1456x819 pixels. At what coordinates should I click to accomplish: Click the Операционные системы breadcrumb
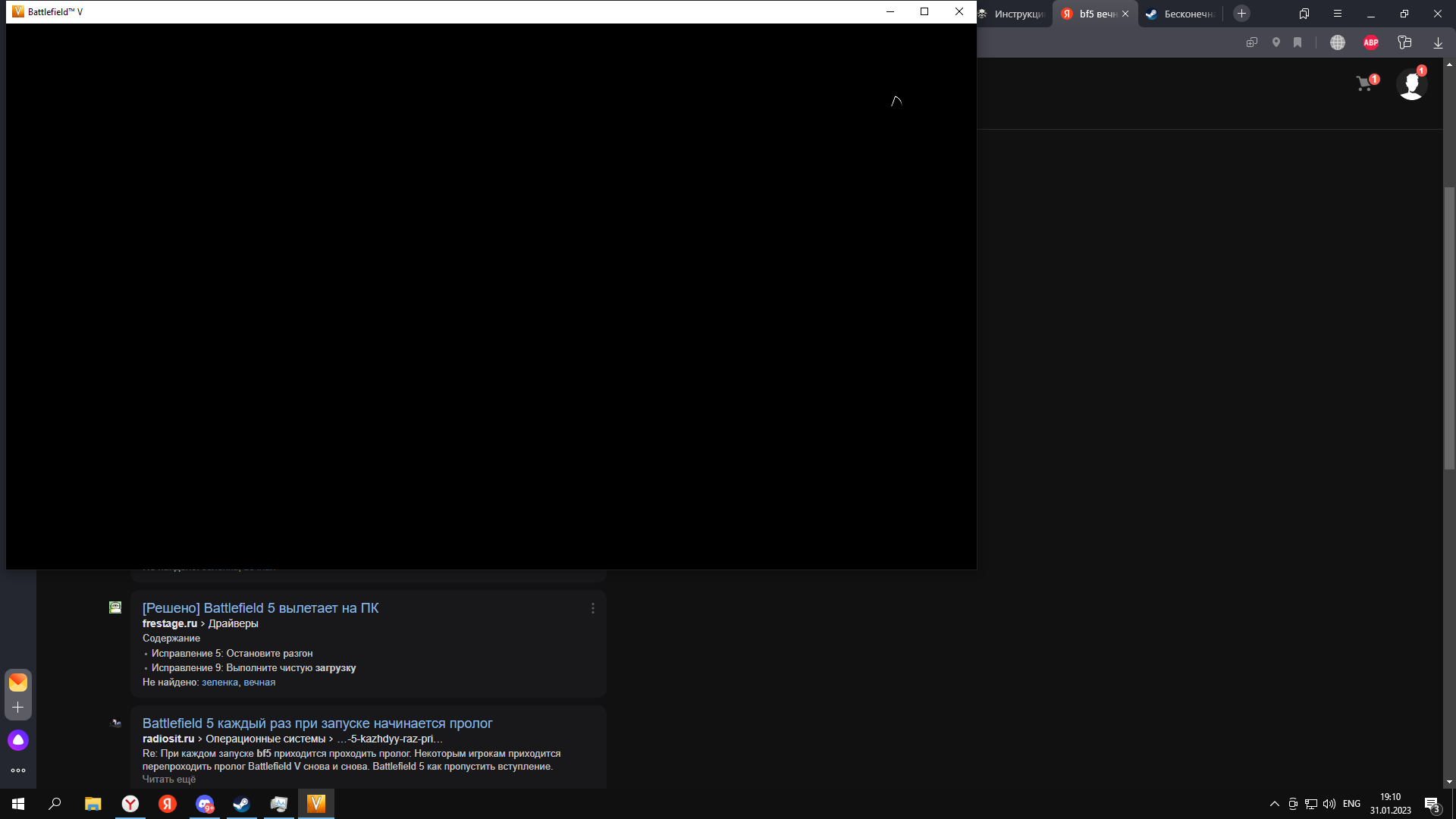265,739
